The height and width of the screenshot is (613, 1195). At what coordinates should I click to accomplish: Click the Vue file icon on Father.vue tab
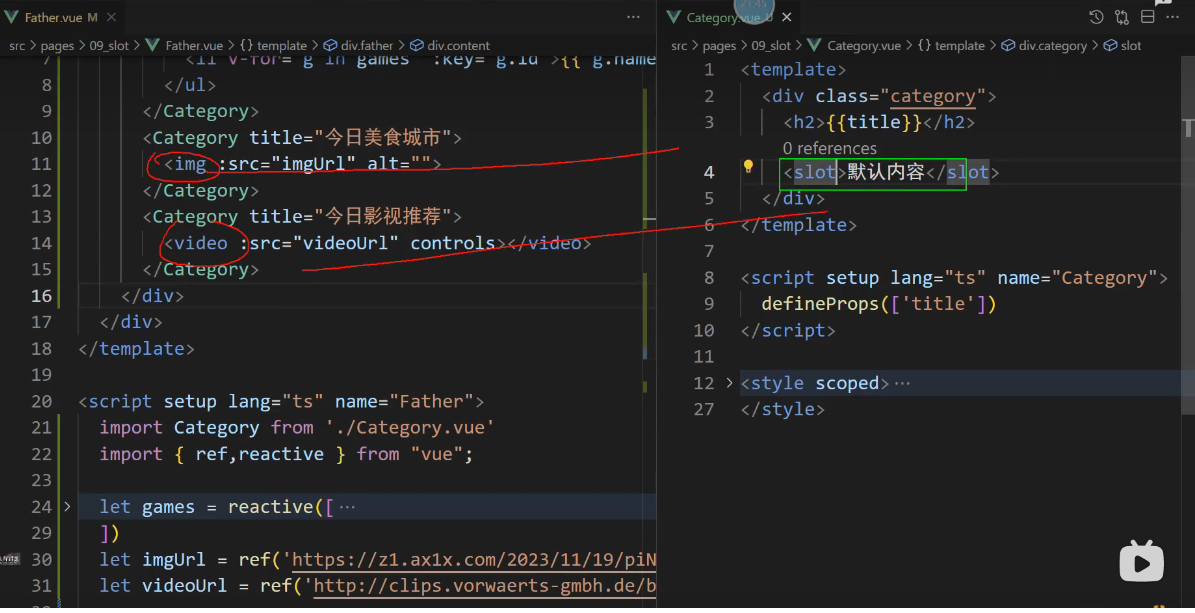pos(11,17)
